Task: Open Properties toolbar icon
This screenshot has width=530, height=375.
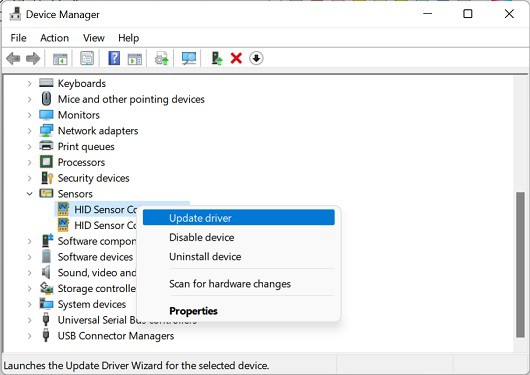Action: click(x=87, y=58)
